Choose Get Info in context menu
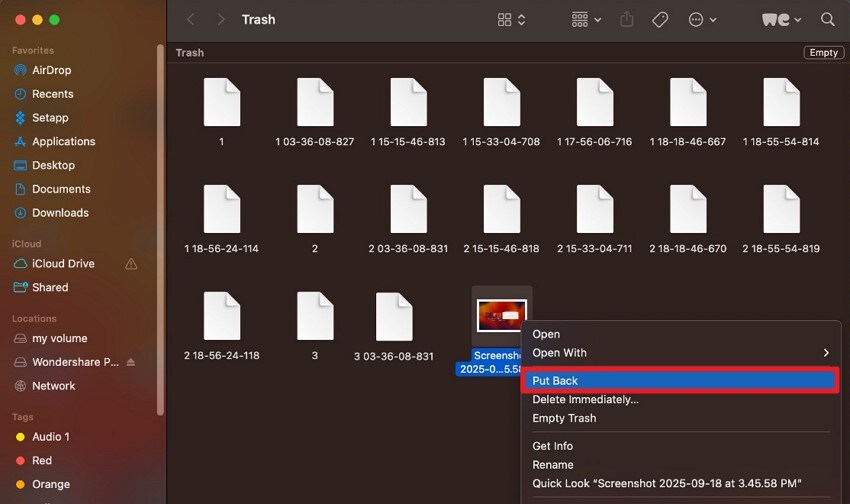Image resolution: width=850 pixels, height=504 pixels. (x=552, y=446)
